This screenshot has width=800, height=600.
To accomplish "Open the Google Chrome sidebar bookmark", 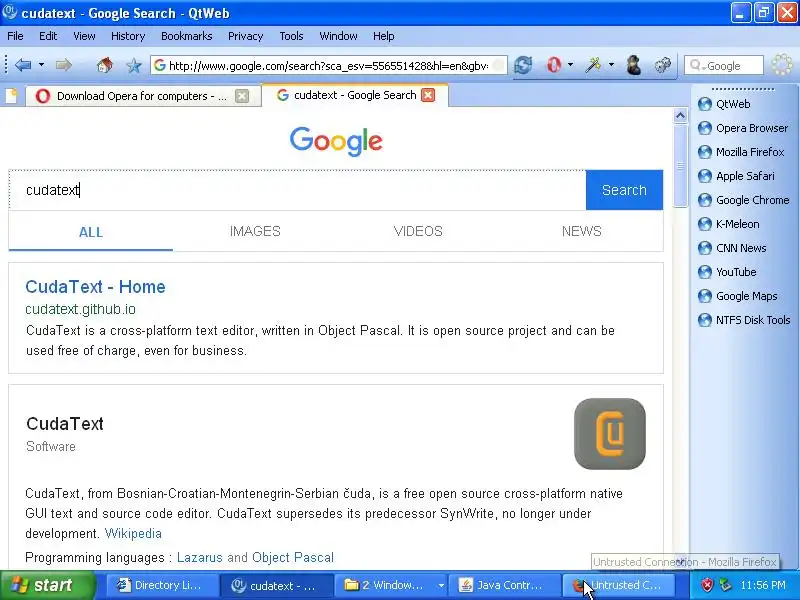I will click(x=743, y=200).
